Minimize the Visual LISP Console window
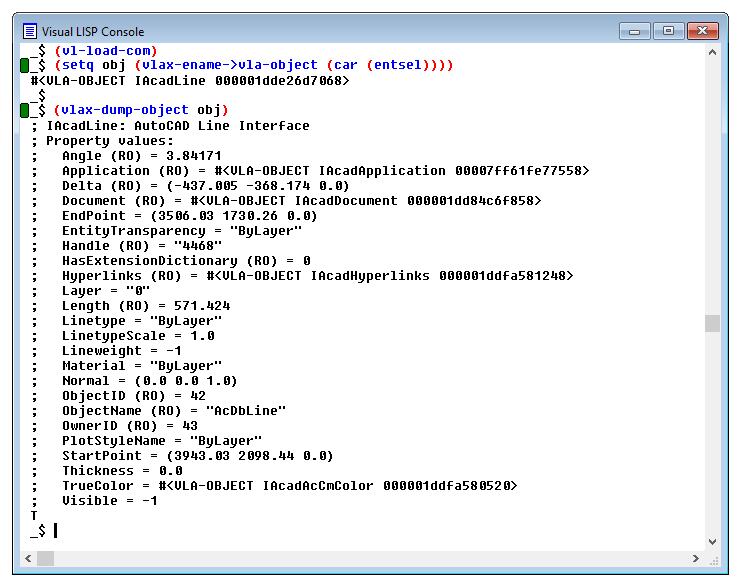741x587 pixels. click(x=635, y=31)
